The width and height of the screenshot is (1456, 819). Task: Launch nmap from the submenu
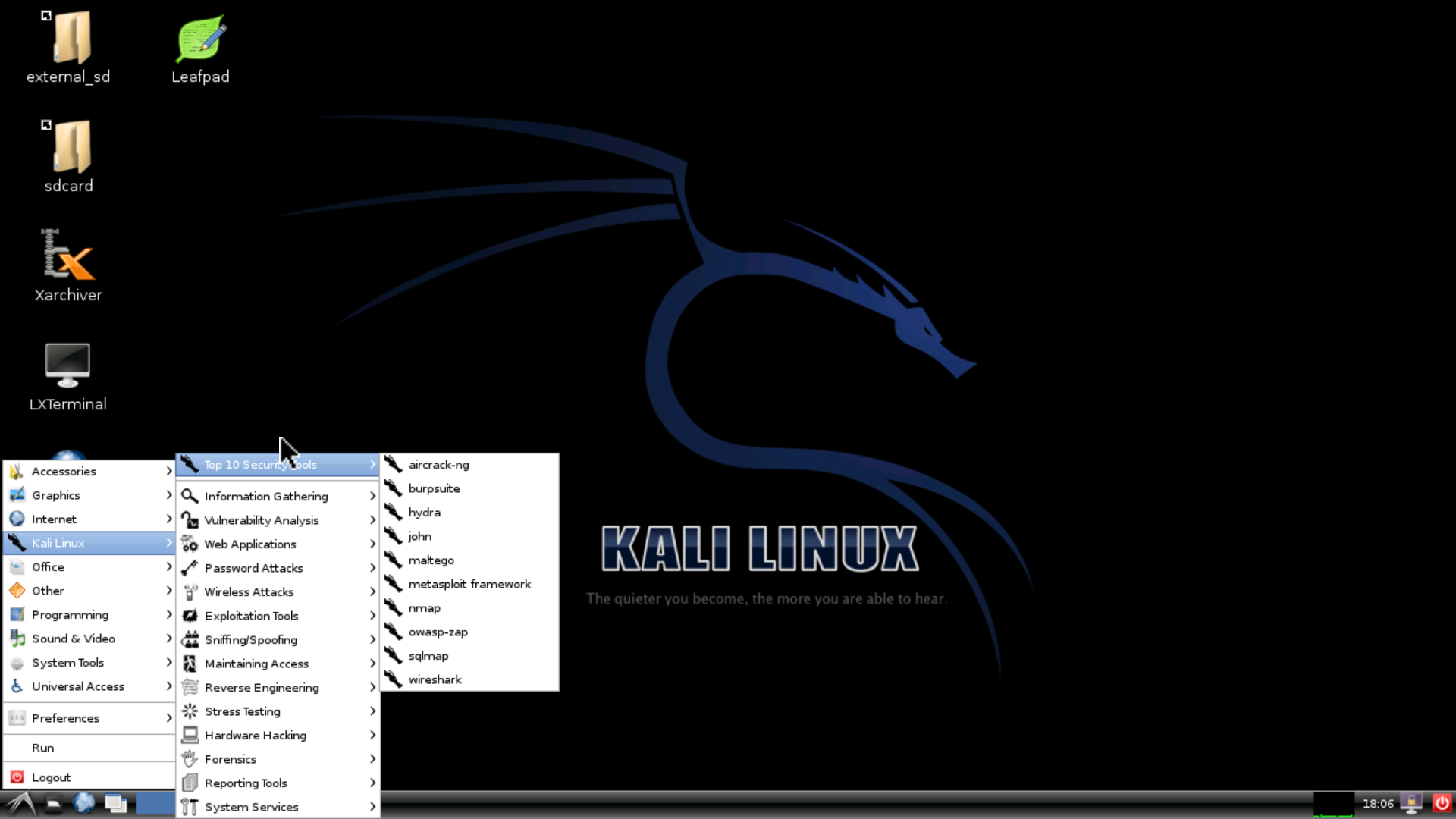coord(469,607)
